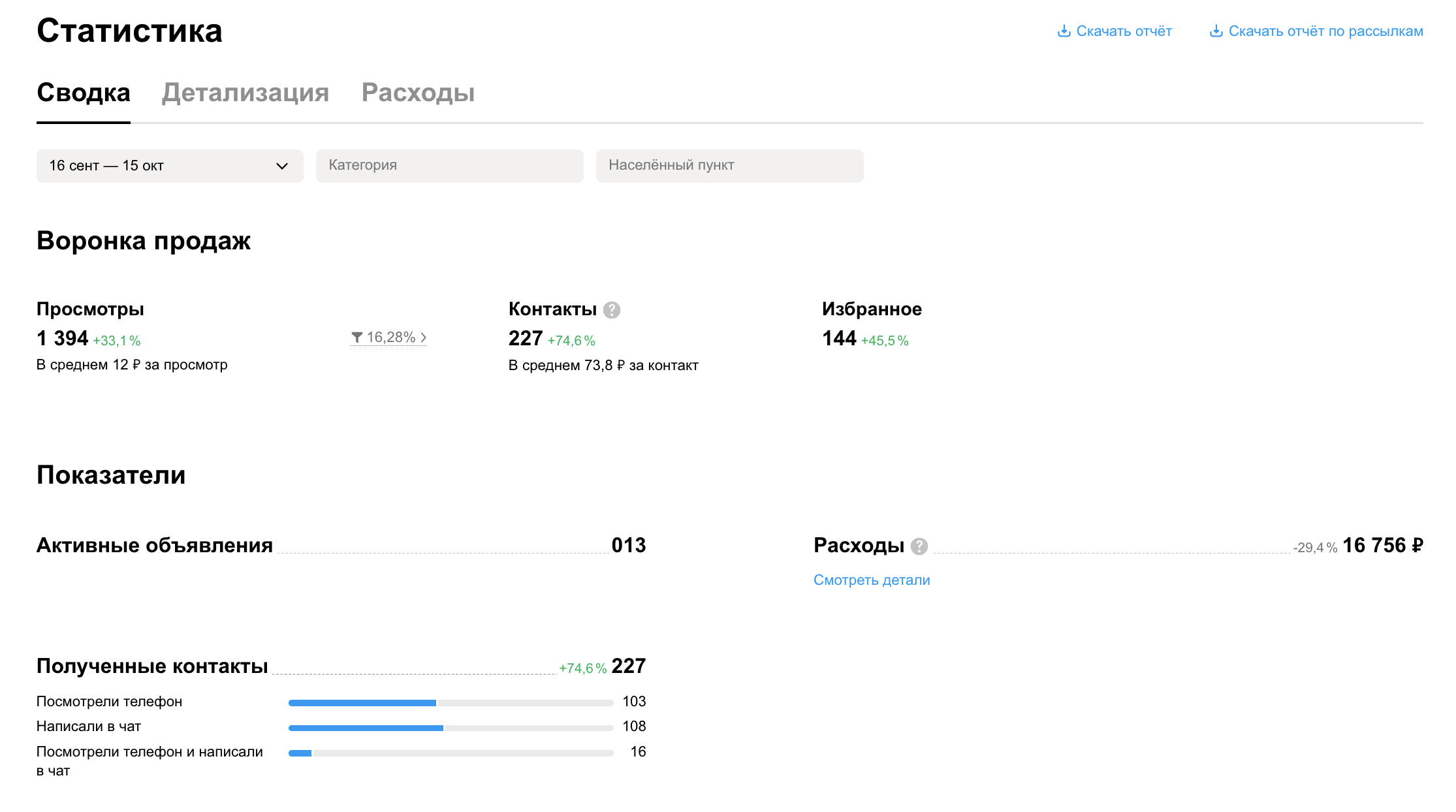Image resolution: width=1456 pixels, height=812 pixels.
Task: Click the Населённый пункт field
Action: point(729,166)
